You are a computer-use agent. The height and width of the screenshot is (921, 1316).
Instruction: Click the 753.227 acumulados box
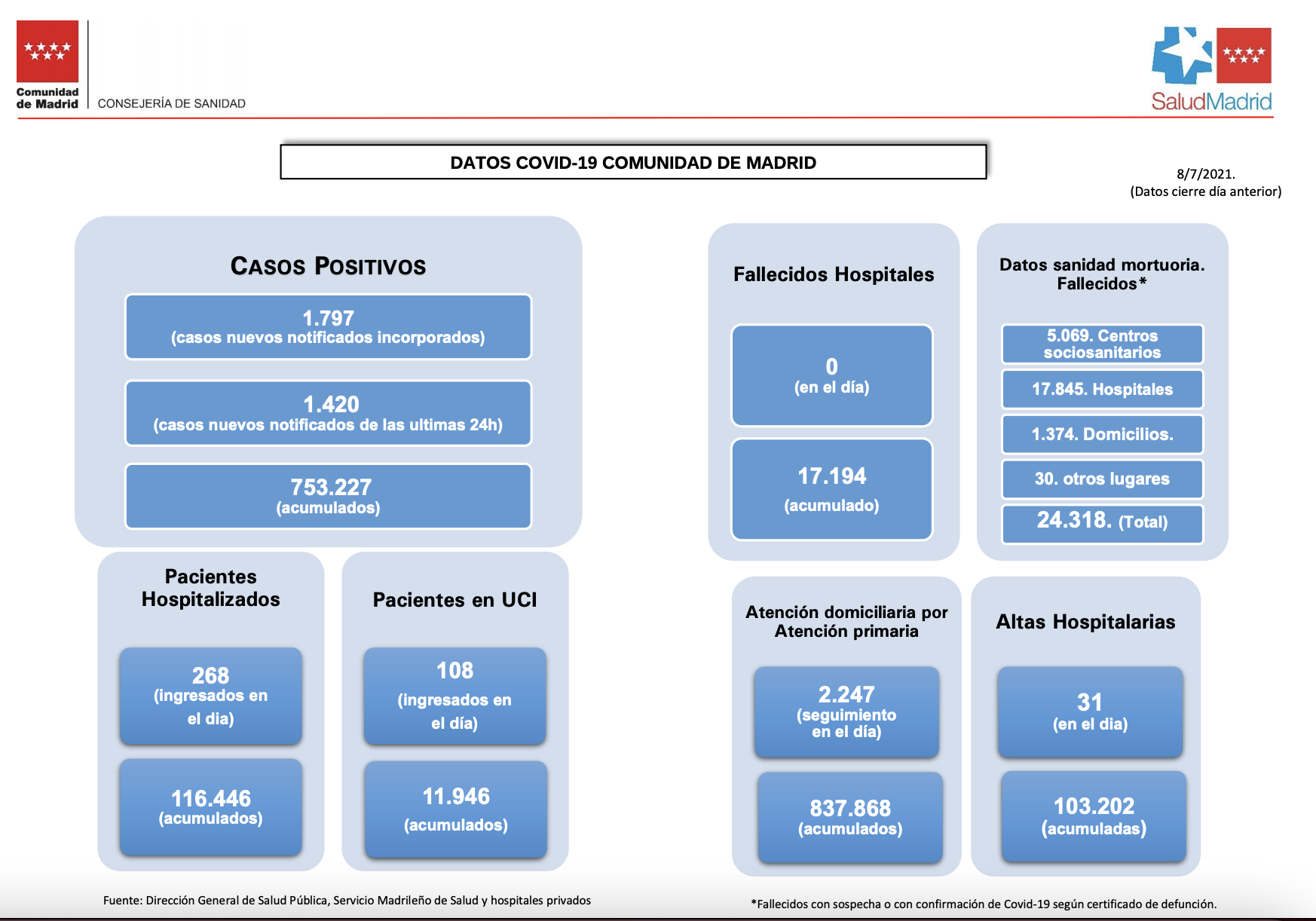coord(328,496)
